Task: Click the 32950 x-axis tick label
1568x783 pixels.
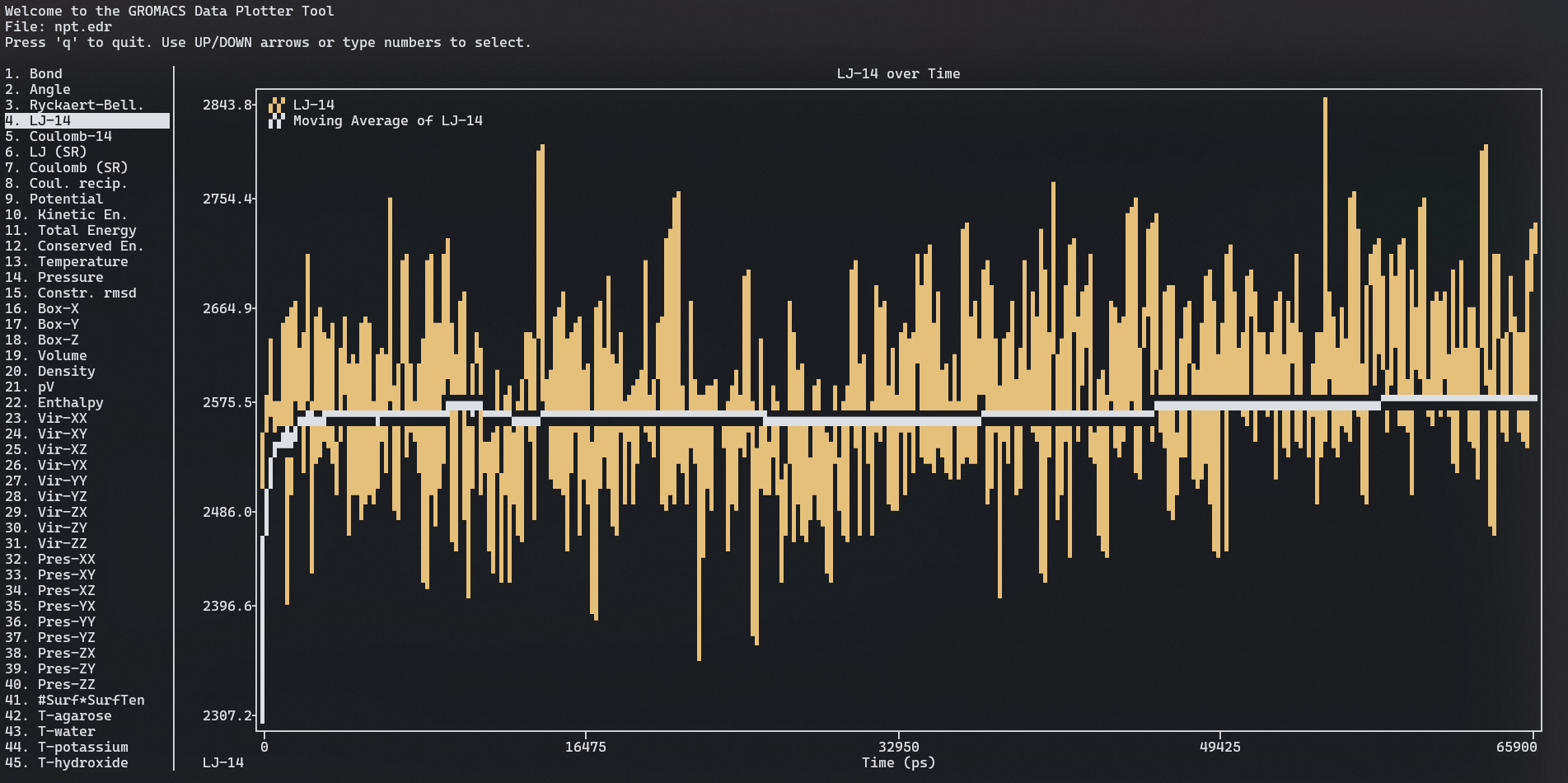Action: (899, 747)
